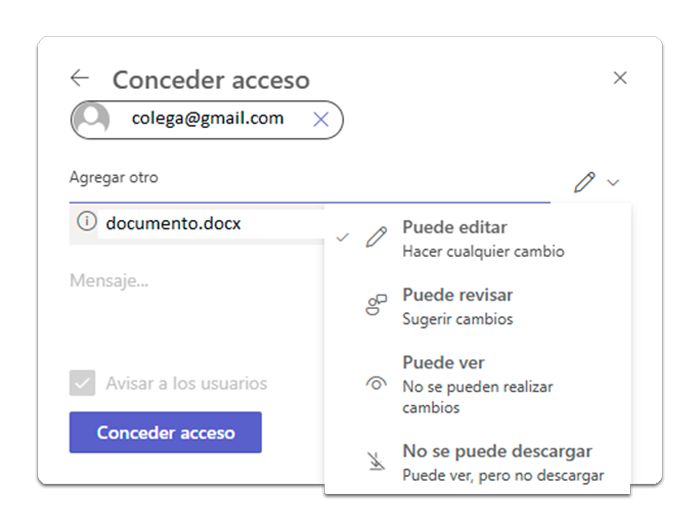The width and height of the screenshot is (700, 530).
Task: Close the Conceder acceso dialog
Action: (620, 78)
